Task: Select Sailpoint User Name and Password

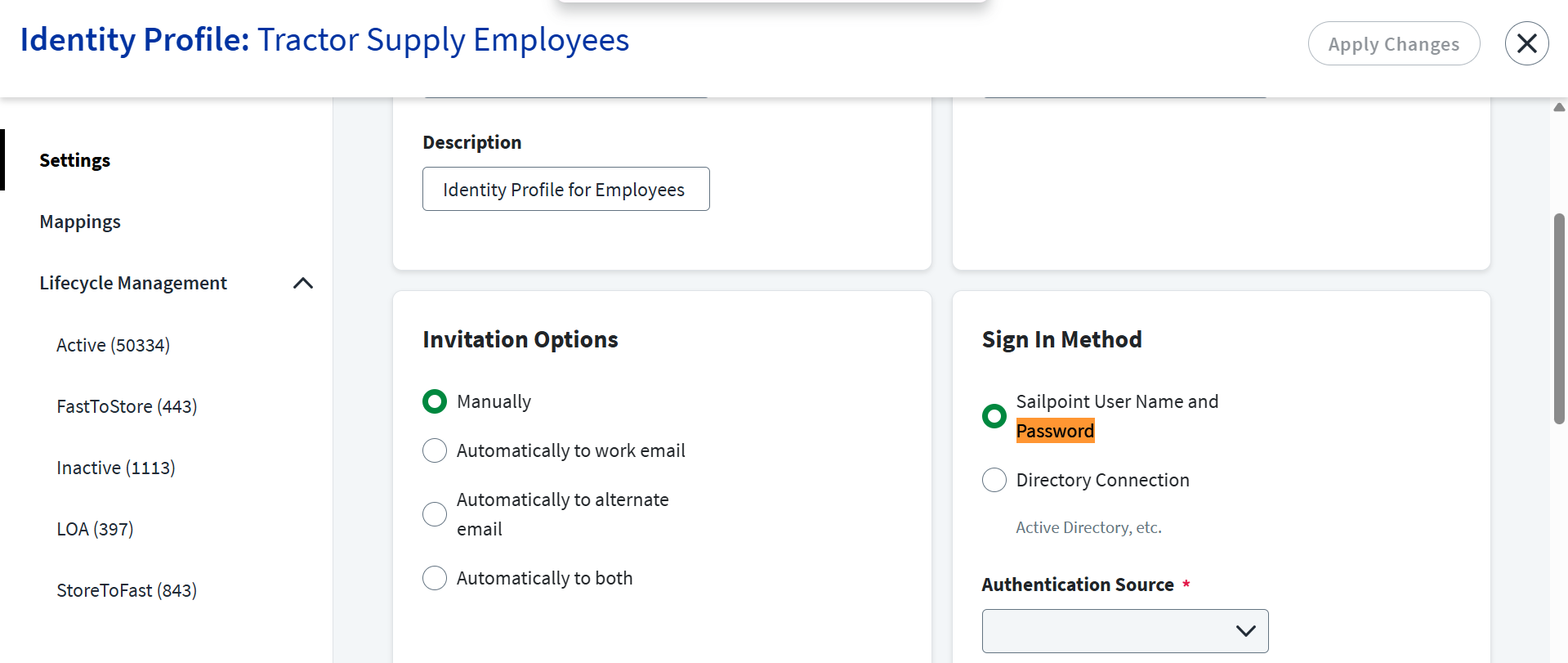Action: (x=994, y=416)
